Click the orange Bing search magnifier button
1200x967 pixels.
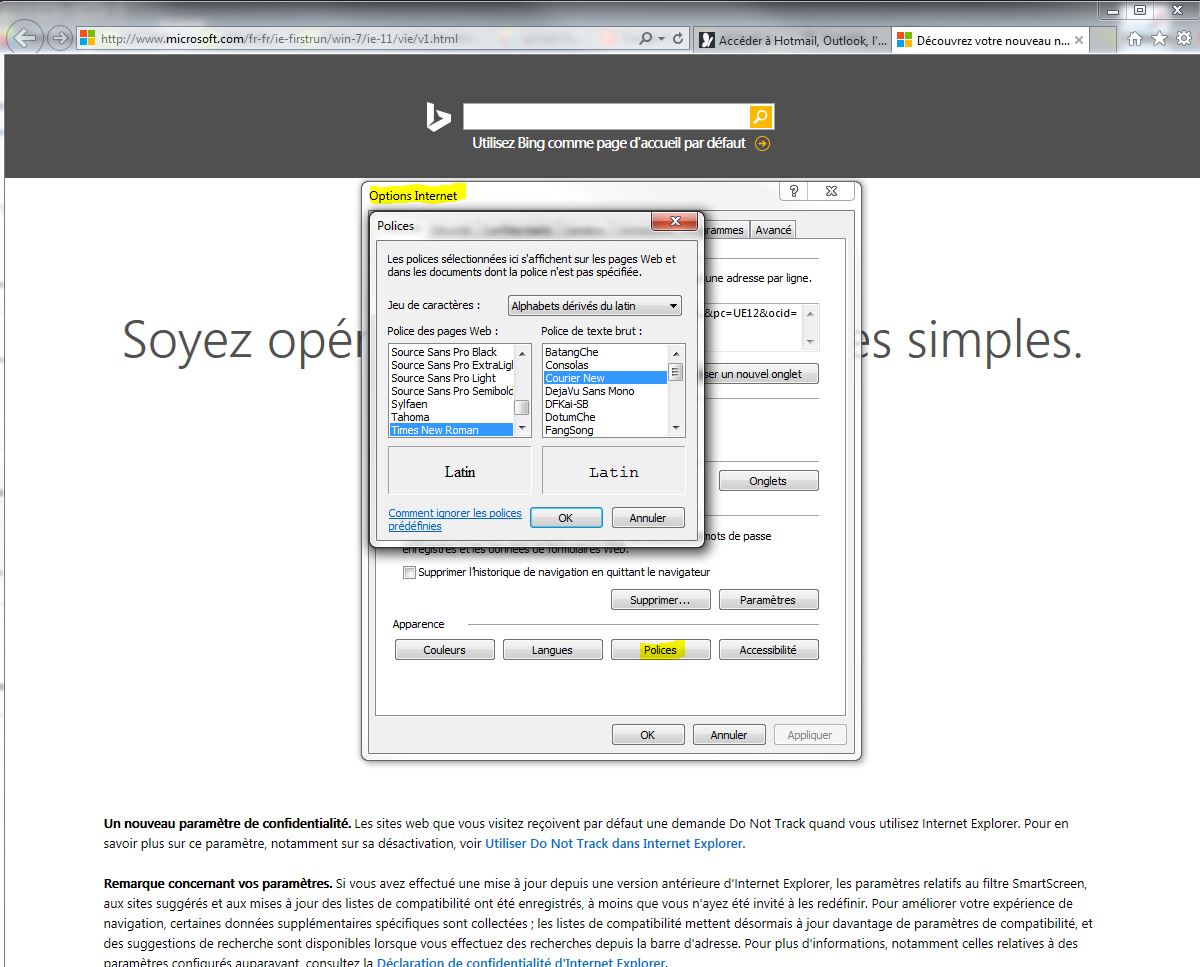click(760, 117)
